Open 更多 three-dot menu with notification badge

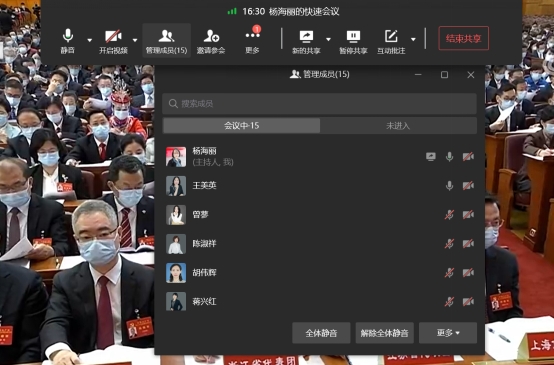click(x=253, y=41)
